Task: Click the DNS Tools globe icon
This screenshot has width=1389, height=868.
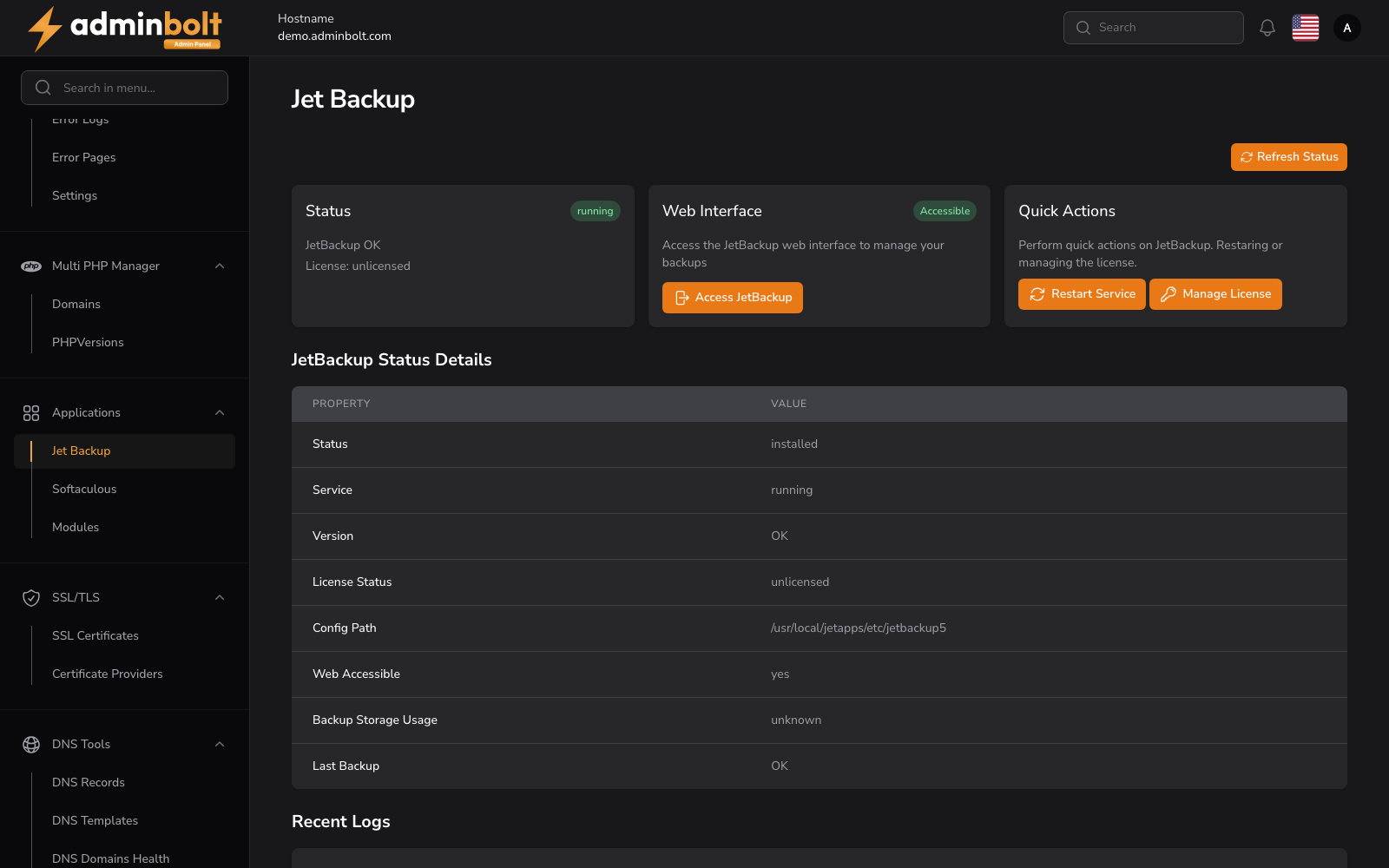Action: point(31,745)
